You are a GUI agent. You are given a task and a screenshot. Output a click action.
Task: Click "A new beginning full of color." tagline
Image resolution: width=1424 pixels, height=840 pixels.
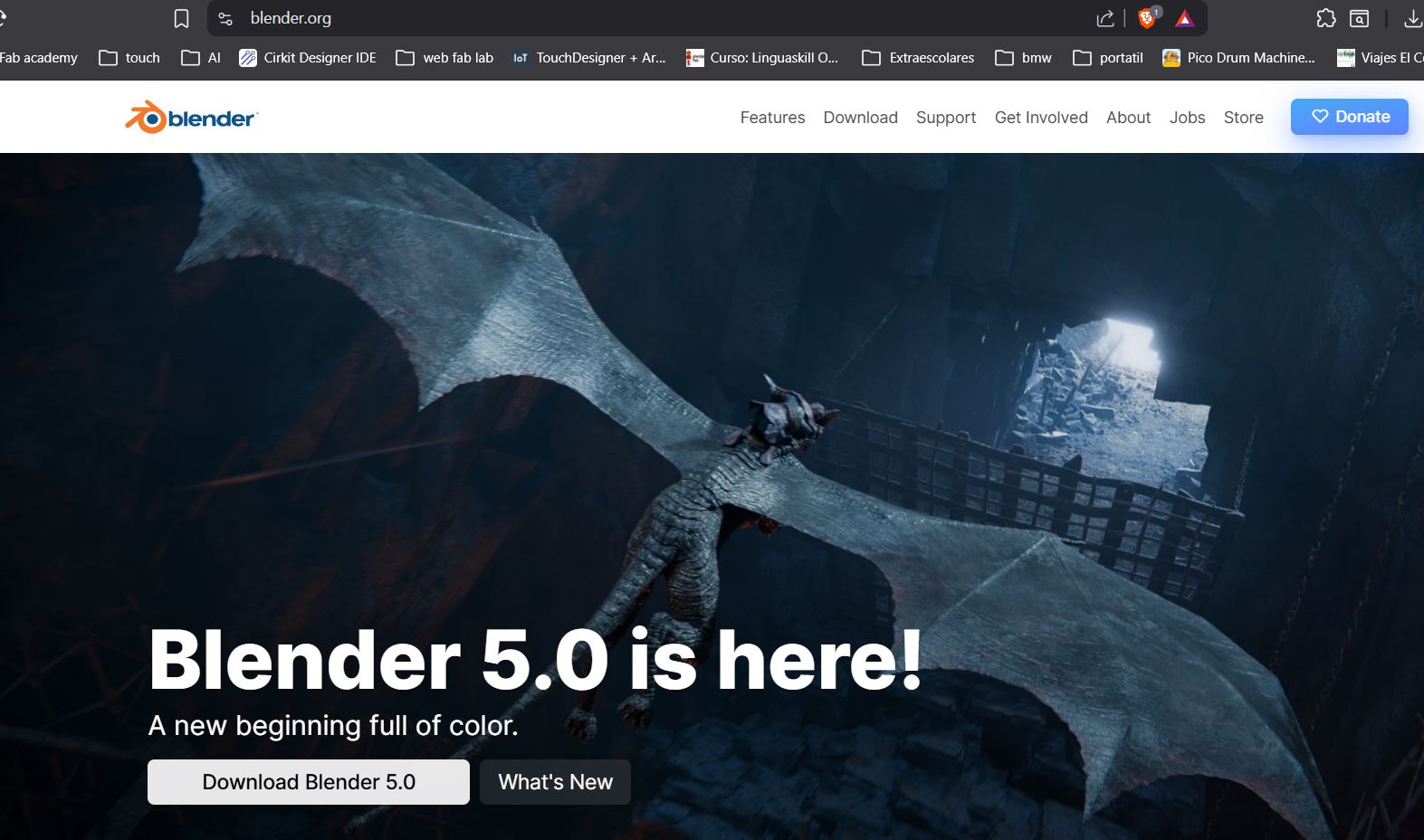pyautogui.click(x=333, y=726)
